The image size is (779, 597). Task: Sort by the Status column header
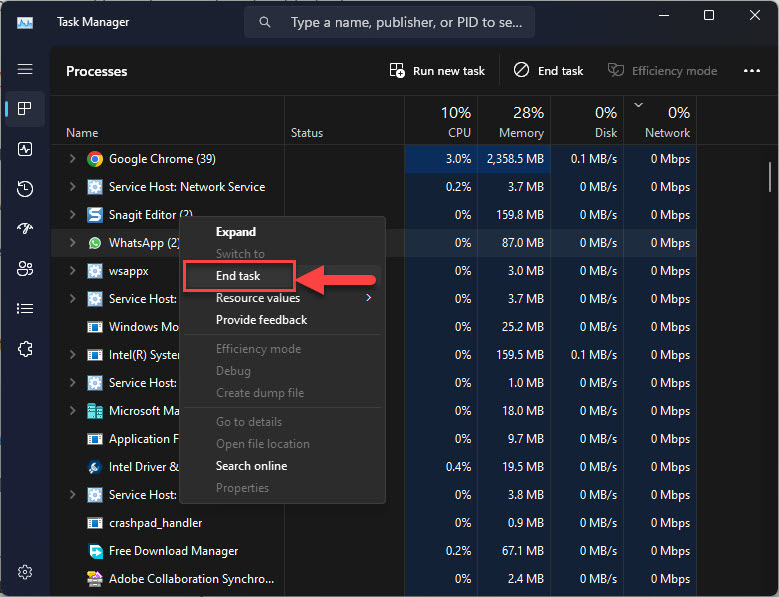click(344, 121)
